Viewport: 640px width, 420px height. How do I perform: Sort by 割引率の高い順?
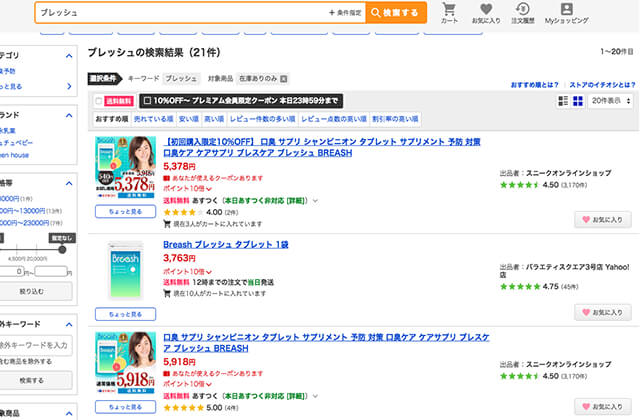click(x=395, y=119)
